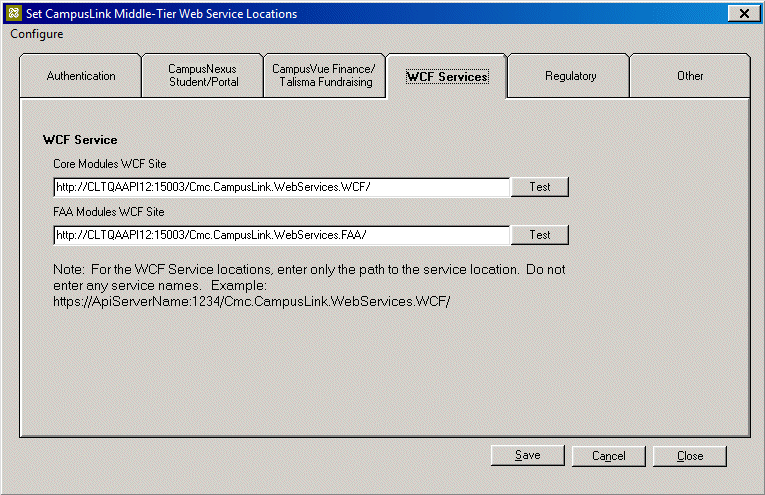Save the web service locations
The height and width of the screenshot is (495, 765).
coord(527,455)
